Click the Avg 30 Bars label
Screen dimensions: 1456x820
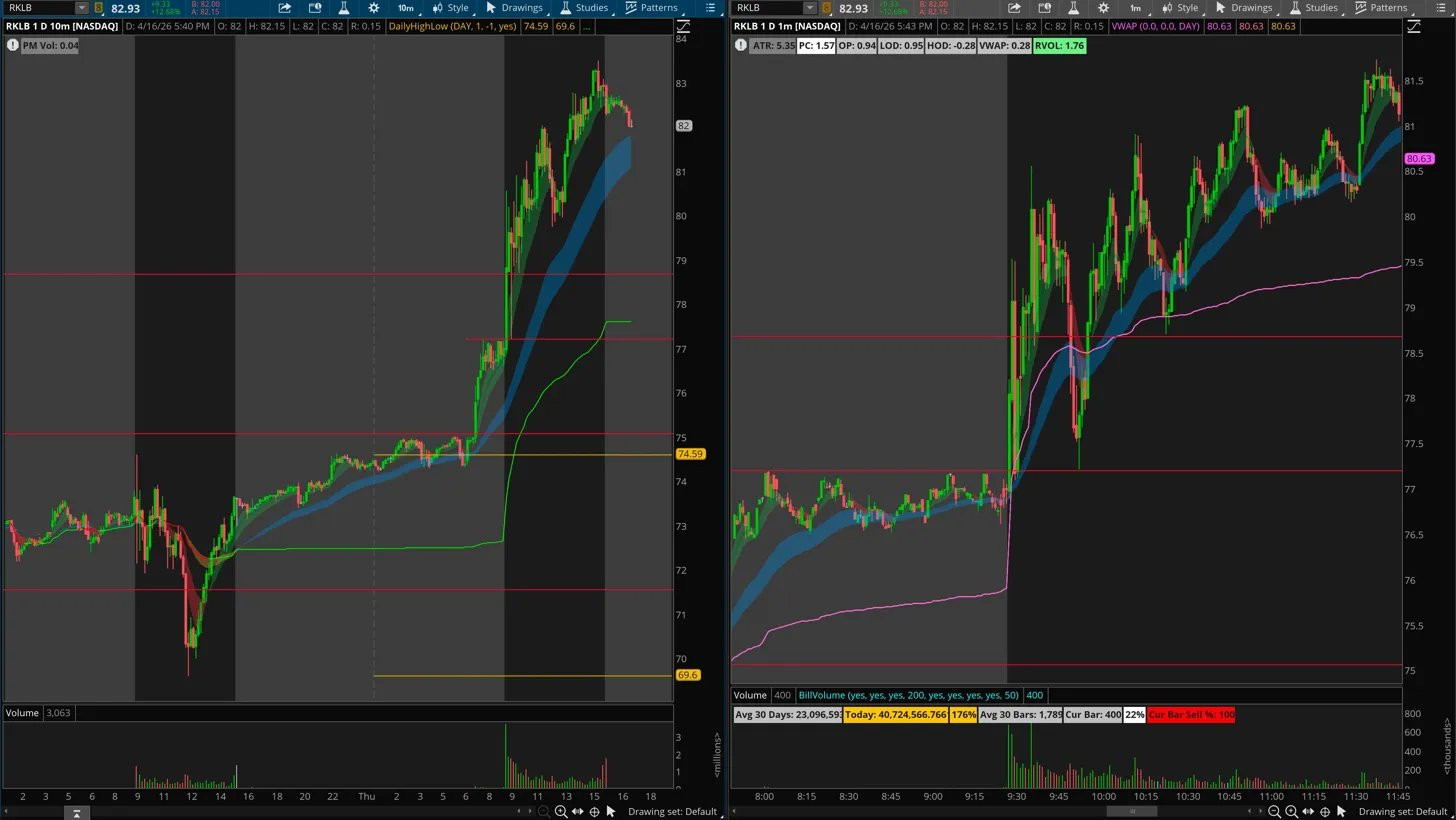click(1020, 715)
